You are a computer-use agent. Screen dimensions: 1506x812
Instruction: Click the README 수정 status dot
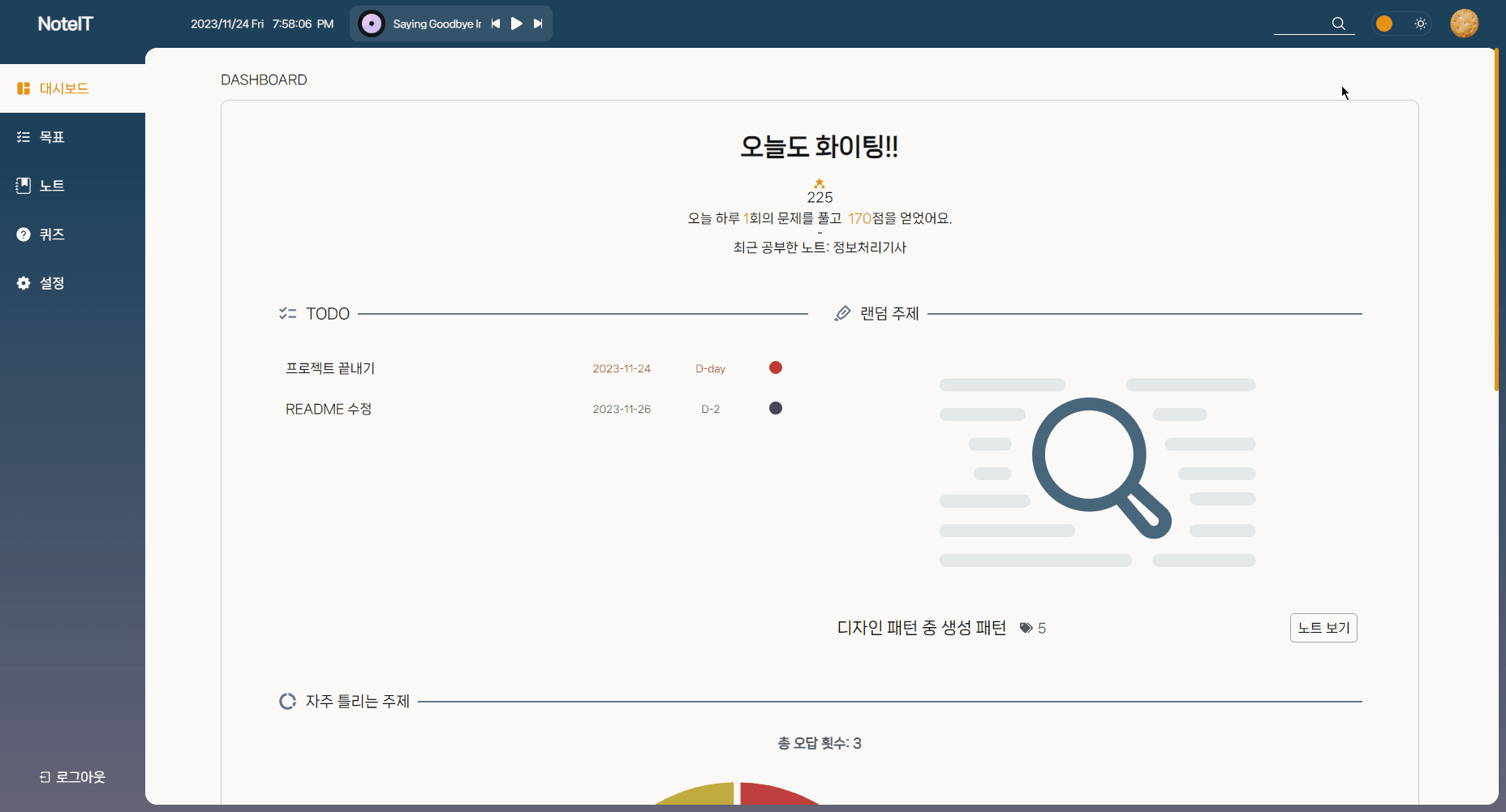click(775, 408)
